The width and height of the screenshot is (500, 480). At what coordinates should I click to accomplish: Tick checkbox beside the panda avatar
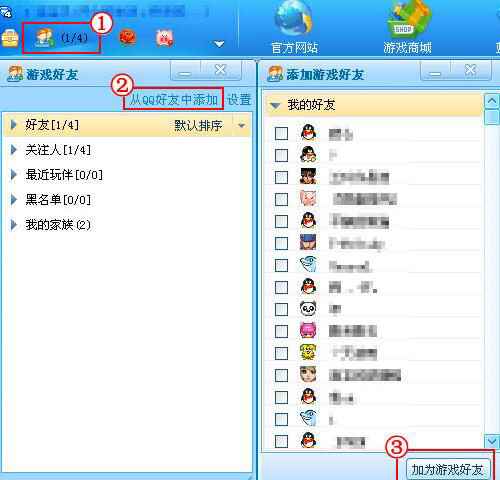pyautogui.click(x=281, y=309)
